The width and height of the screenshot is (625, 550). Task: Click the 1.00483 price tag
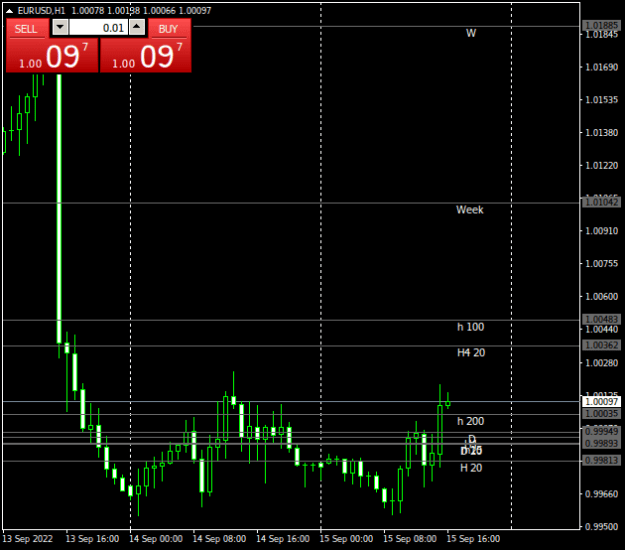(x=601, y=319)
